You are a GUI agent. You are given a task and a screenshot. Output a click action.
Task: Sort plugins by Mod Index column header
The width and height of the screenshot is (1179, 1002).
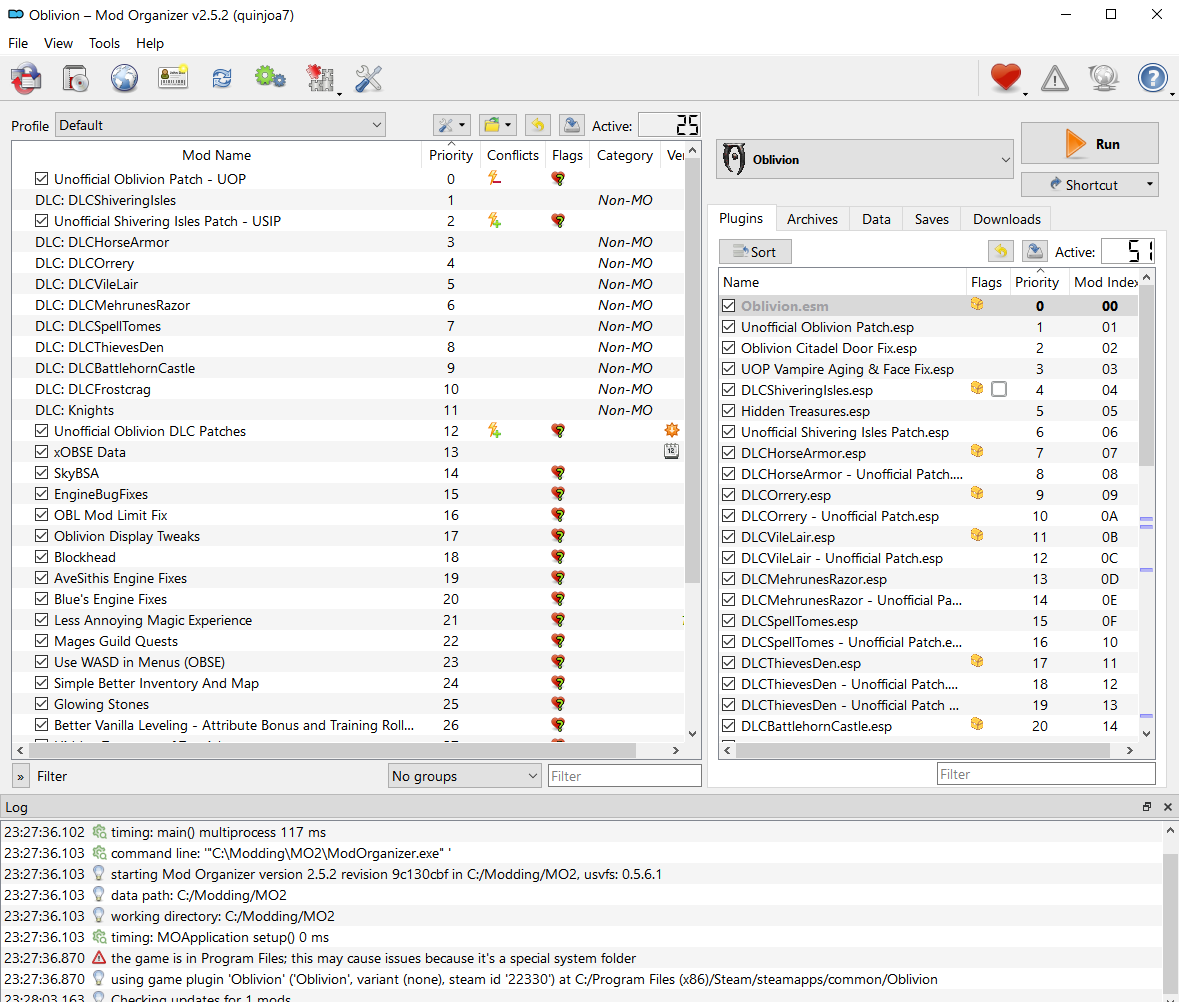tap(1105, 282)
